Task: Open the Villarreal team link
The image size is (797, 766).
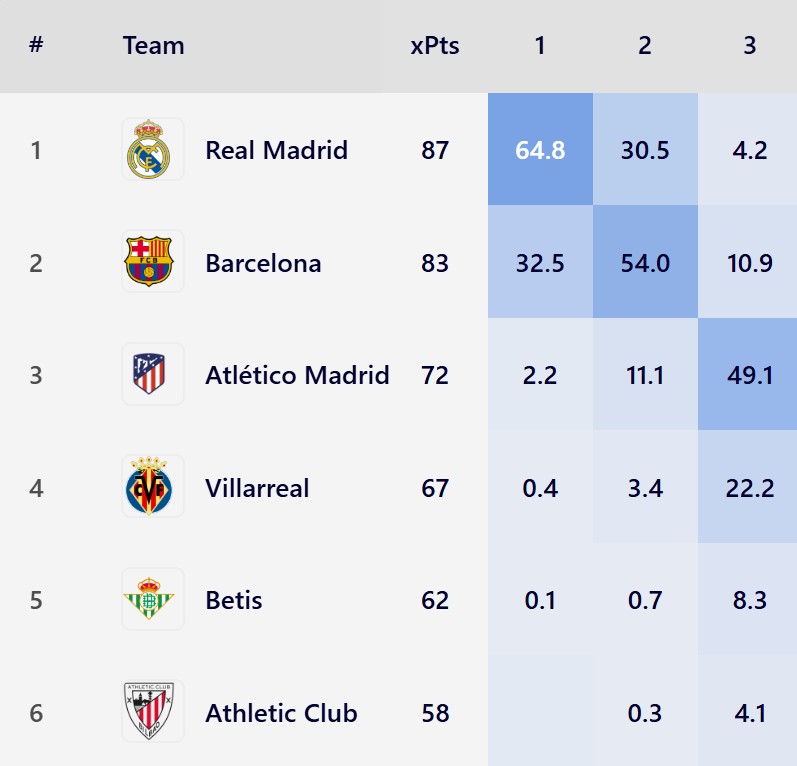Action: tap(257, 488)
